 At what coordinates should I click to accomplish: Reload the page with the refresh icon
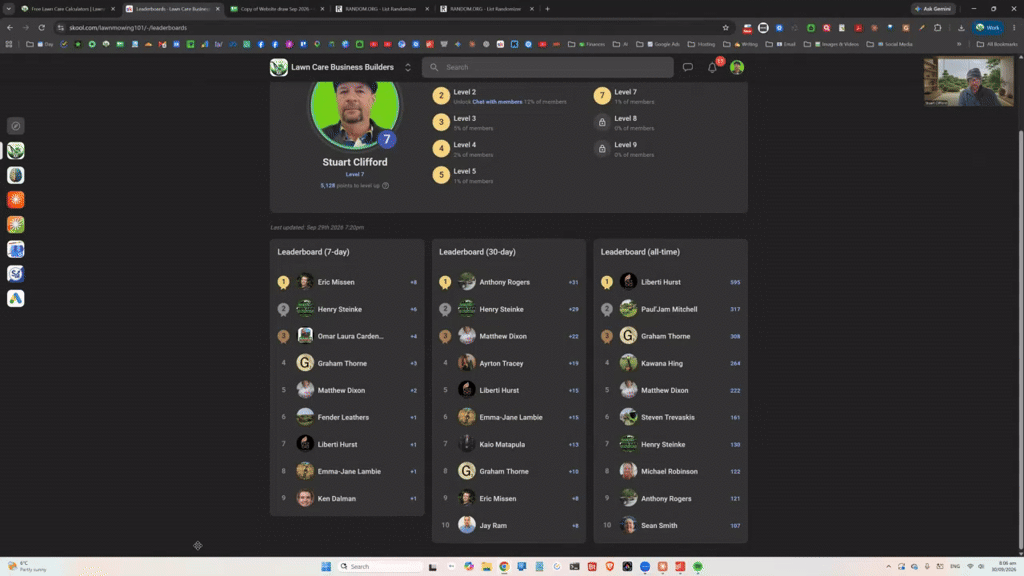(x=41, y=27)
